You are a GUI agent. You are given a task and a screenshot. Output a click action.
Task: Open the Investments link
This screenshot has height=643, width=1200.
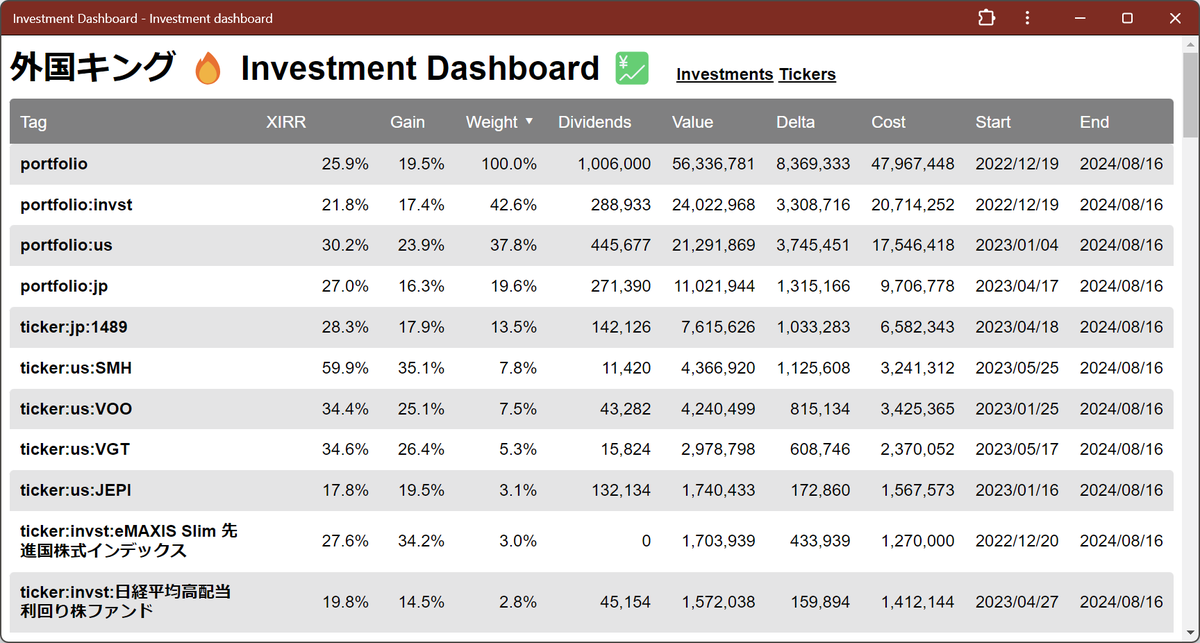pyautogui.click(x=724, y=74)
